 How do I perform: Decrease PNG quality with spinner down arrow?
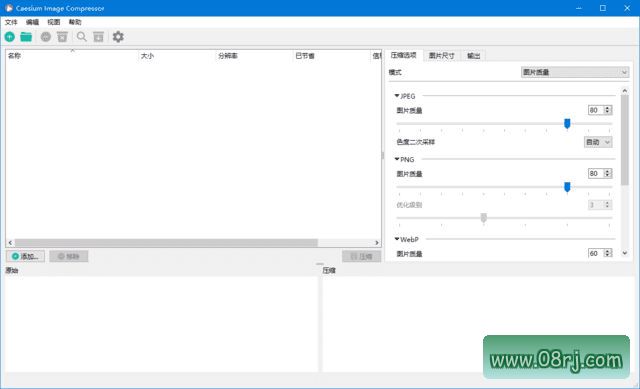[607, 176]
